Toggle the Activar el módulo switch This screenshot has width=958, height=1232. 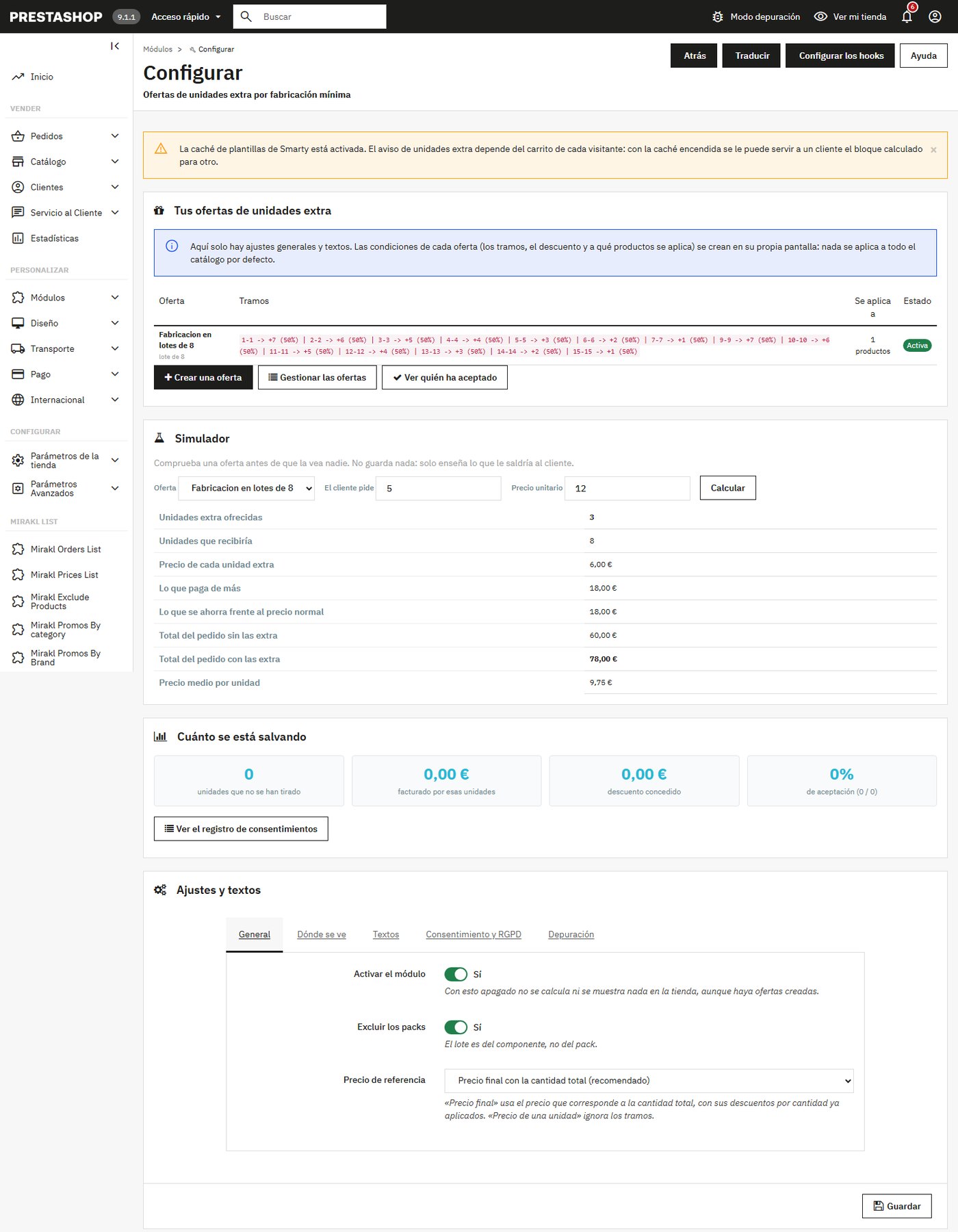pyautogui.click(x=456, y=974)
